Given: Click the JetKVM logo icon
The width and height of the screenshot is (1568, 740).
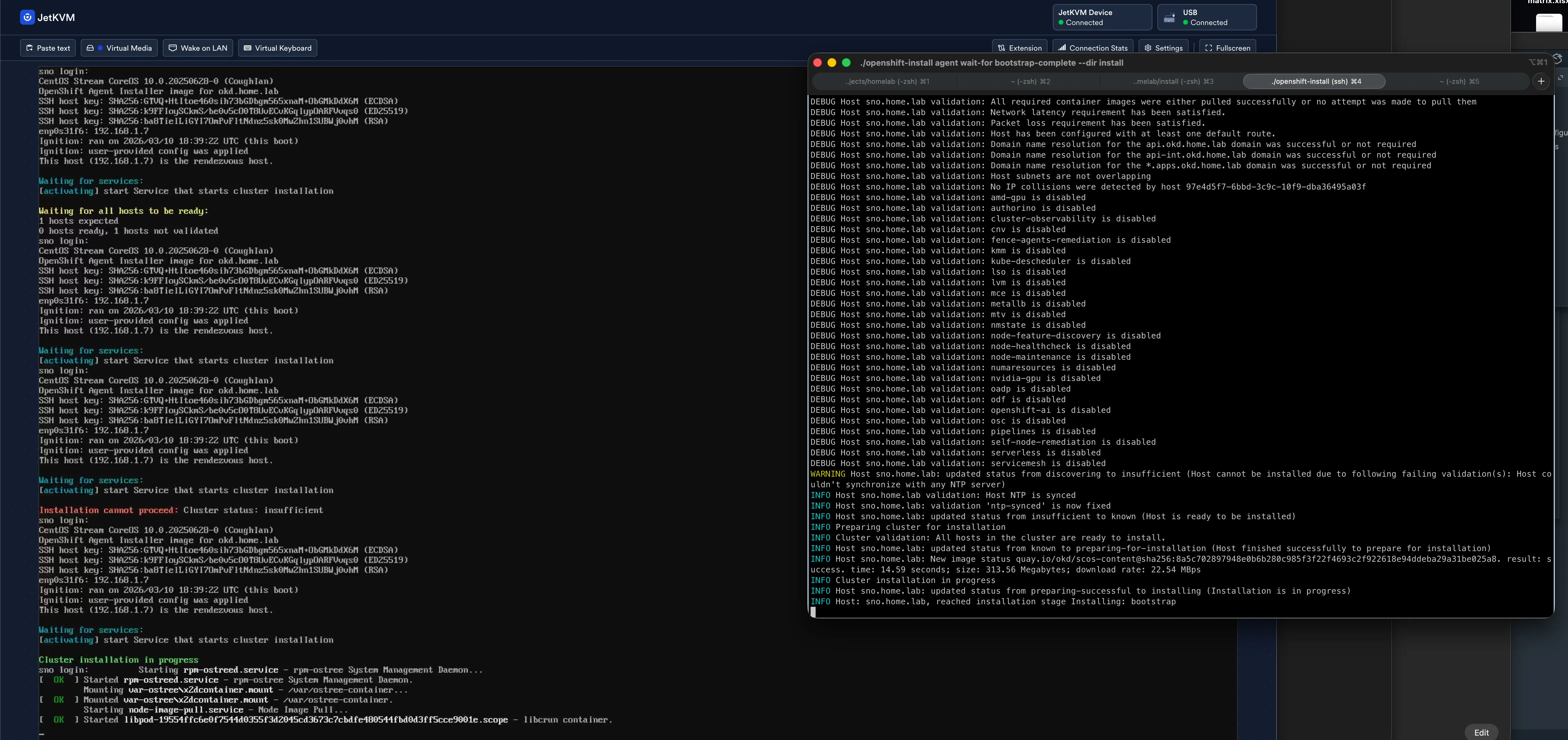Looking at the screenshot, I should 27,17.
